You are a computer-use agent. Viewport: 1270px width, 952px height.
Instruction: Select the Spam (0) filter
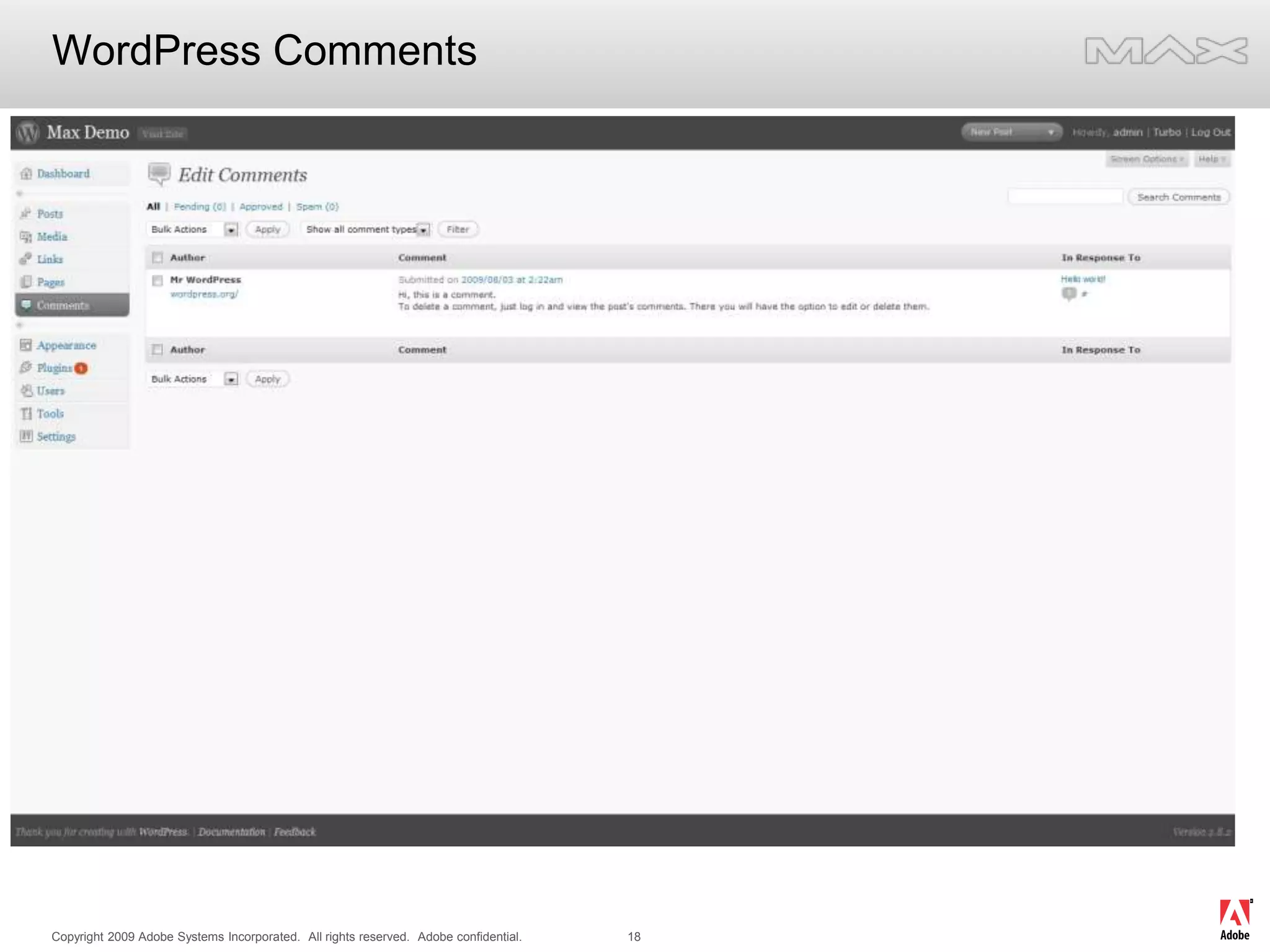[317, 206]
